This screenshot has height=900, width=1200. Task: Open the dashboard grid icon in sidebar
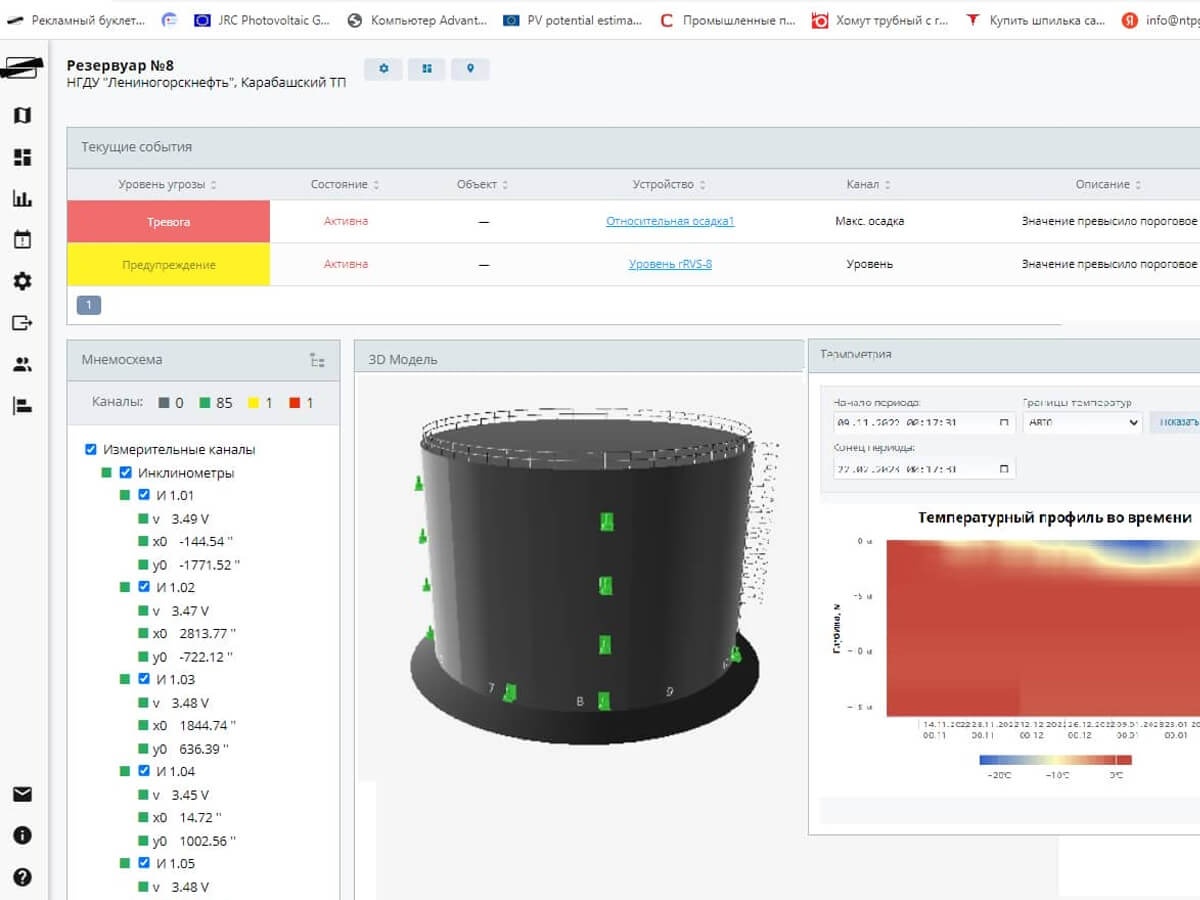pyautogui.click(x=22, y=157)
